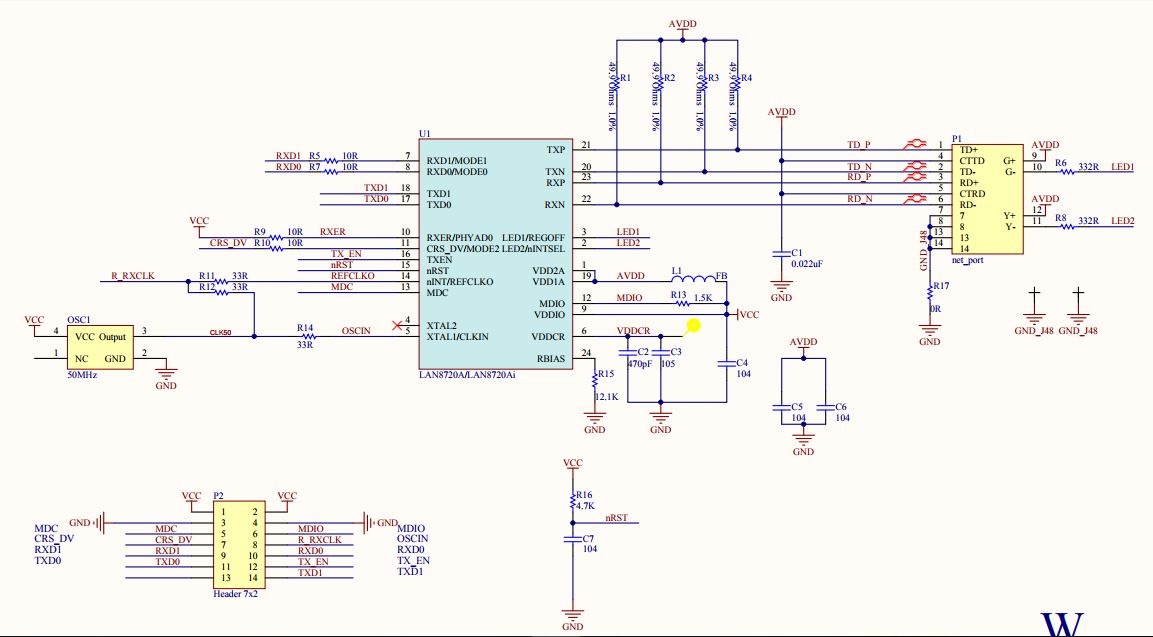Click the differential pair marker beside RD_N
Viewport: 1153px width, 637px height.
[x=915, y=198]
